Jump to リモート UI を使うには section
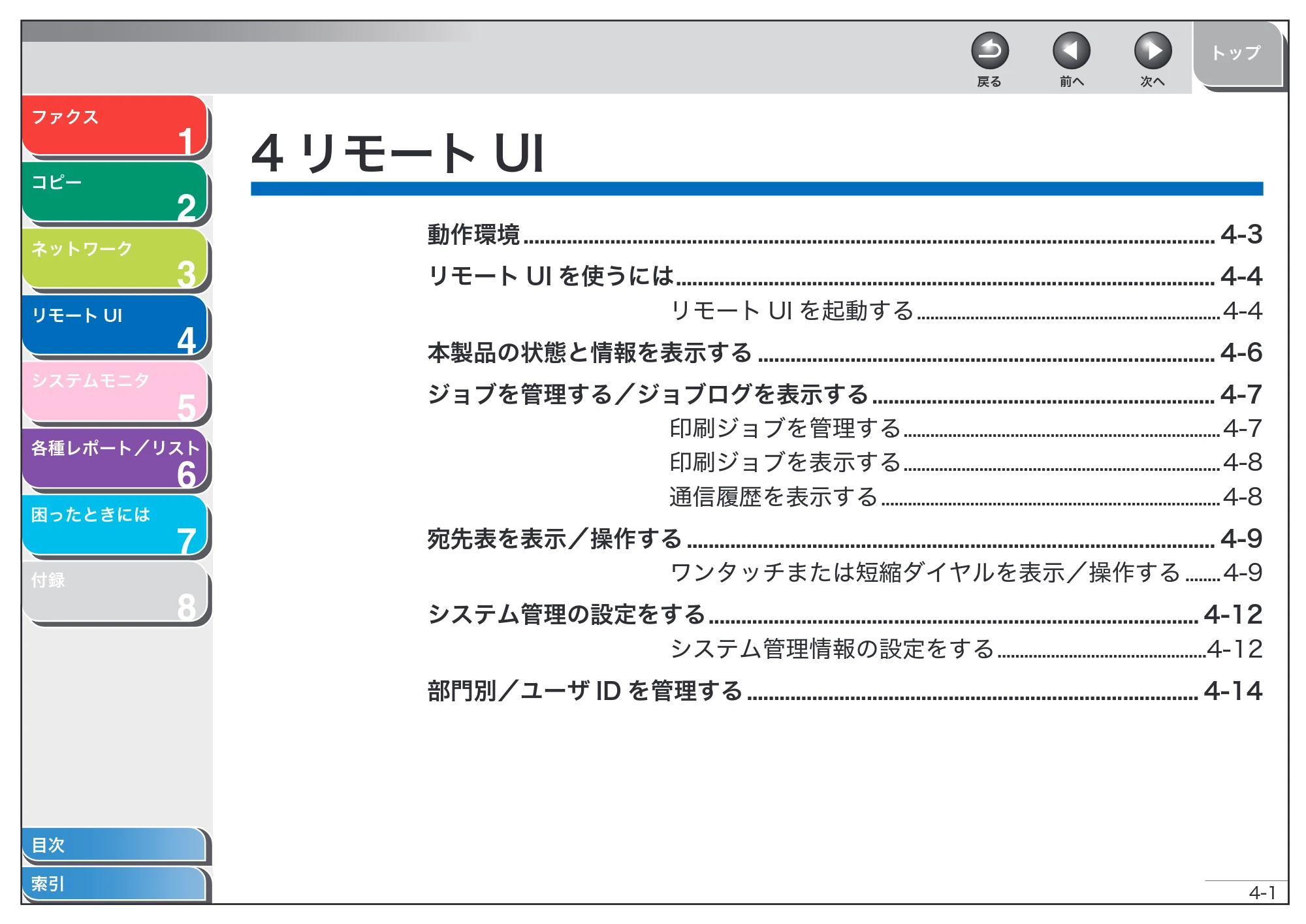Viewport: 1306px width, 924px height. click(x=844, y=276)
